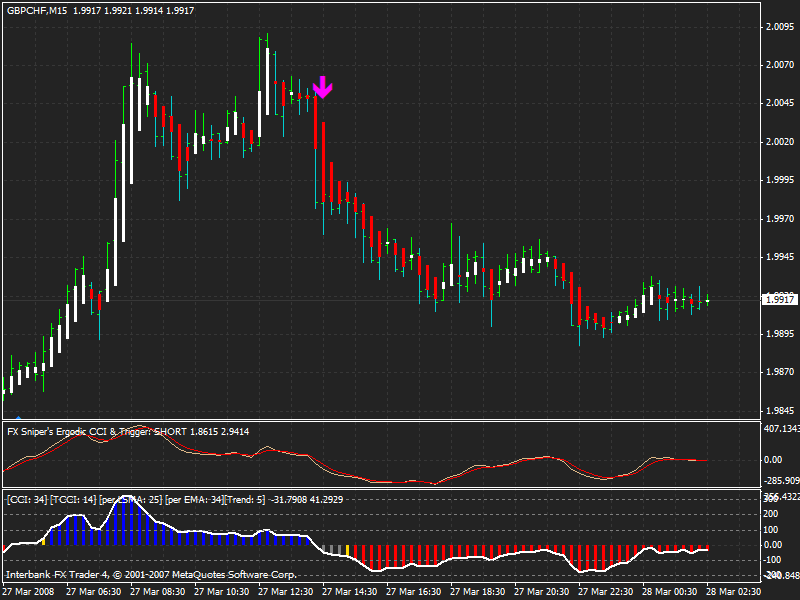Click the 2.0095 price scale value
The width and height of the screenshot is (800, 600).
(x=780, y=27)
